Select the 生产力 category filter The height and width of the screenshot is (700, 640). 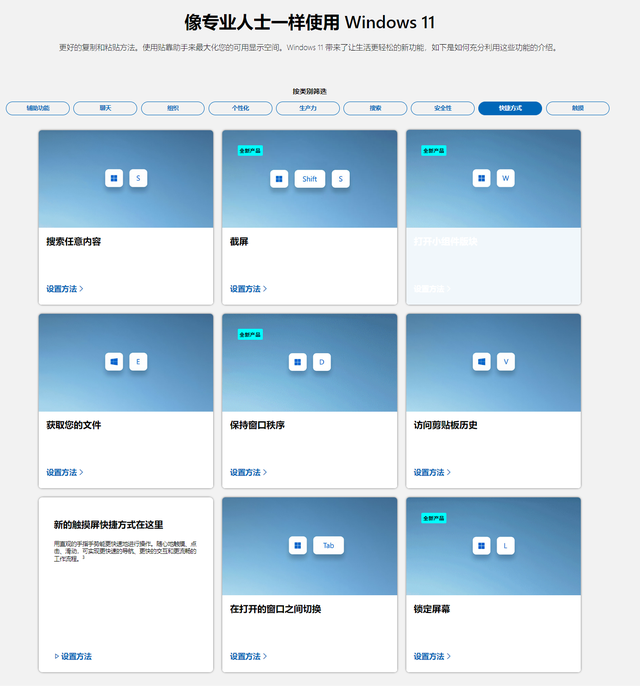pos(308,108)
